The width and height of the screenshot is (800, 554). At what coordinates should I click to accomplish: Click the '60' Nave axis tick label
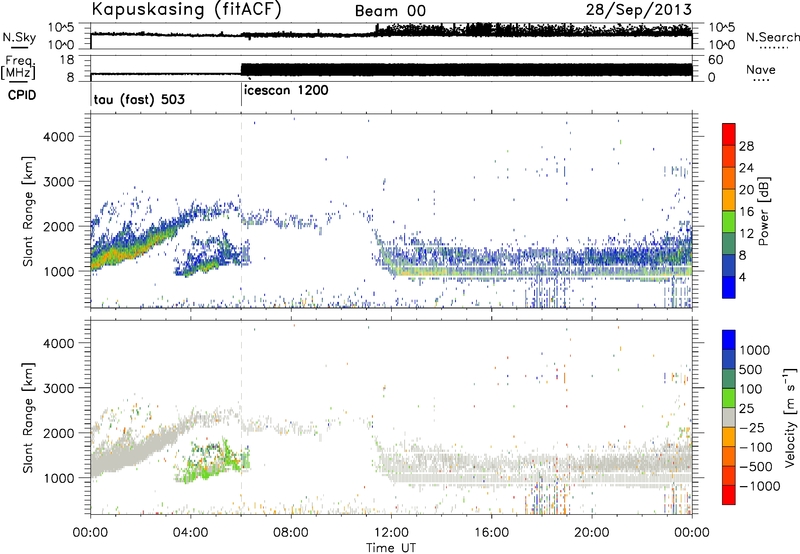click(715, 60)
